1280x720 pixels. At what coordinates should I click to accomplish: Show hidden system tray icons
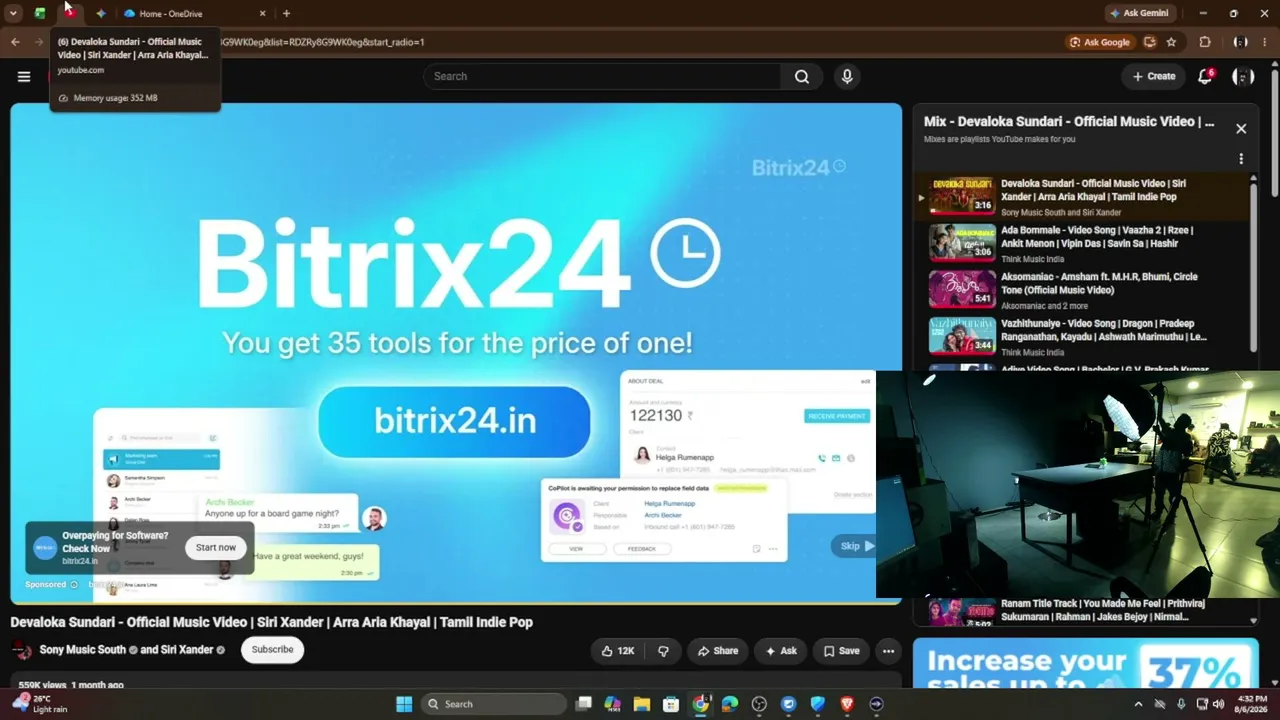(1138, 704)
